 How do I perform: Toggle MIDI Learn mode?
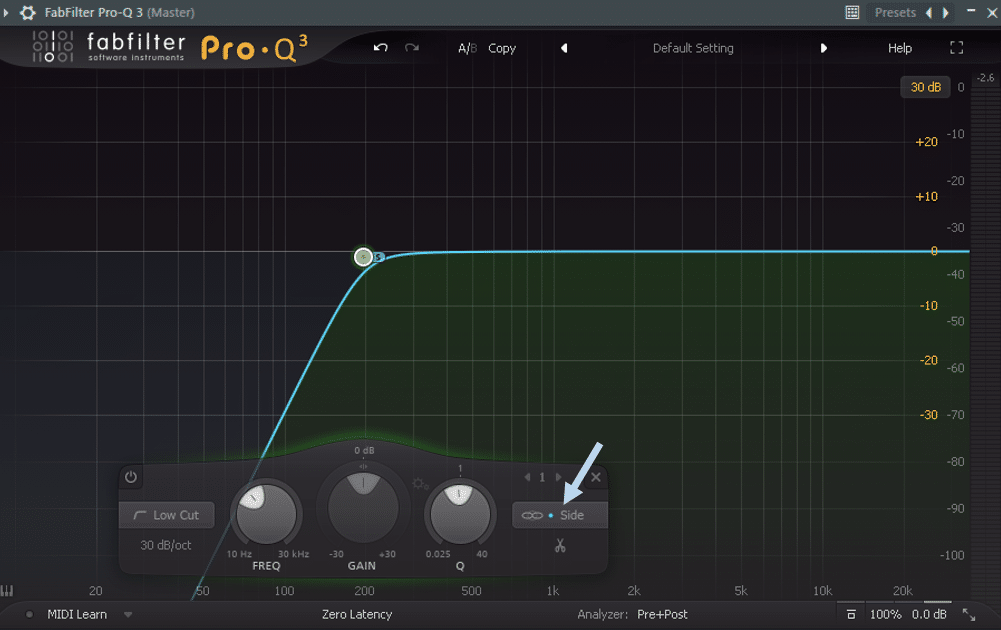[77, 614]
